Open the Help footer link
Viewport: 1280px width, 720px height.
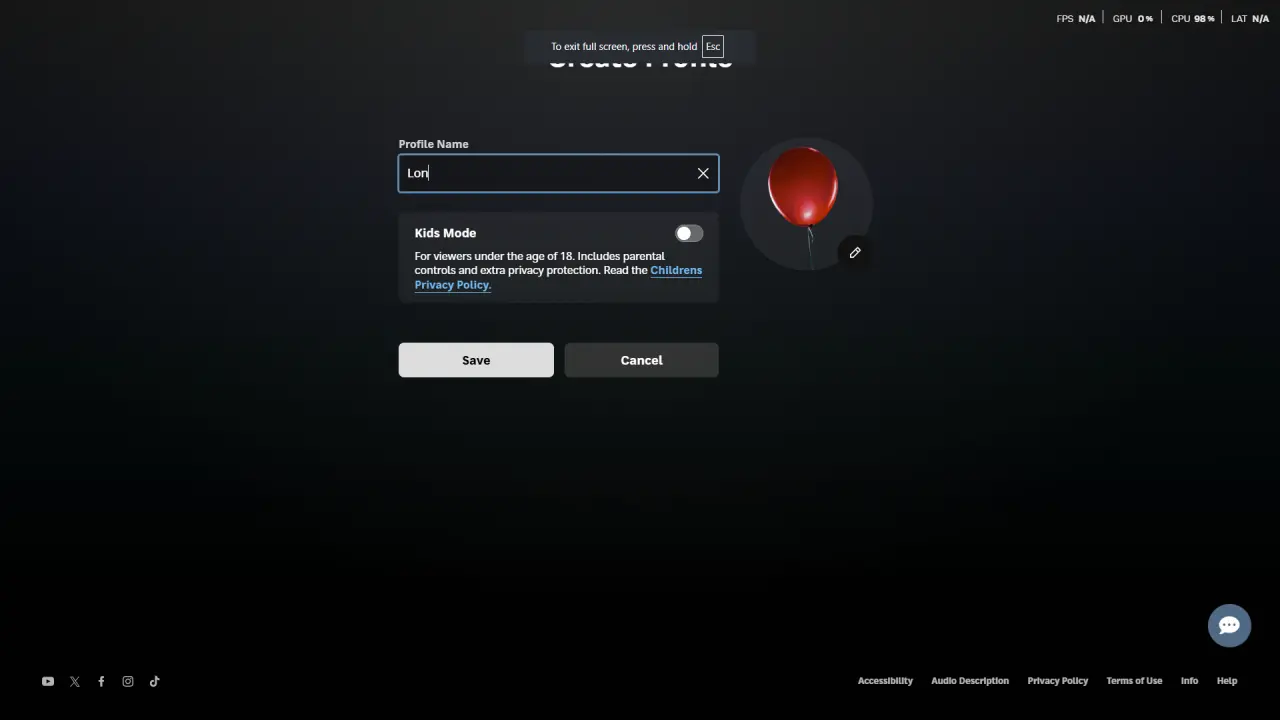(x=1227, y=681)
